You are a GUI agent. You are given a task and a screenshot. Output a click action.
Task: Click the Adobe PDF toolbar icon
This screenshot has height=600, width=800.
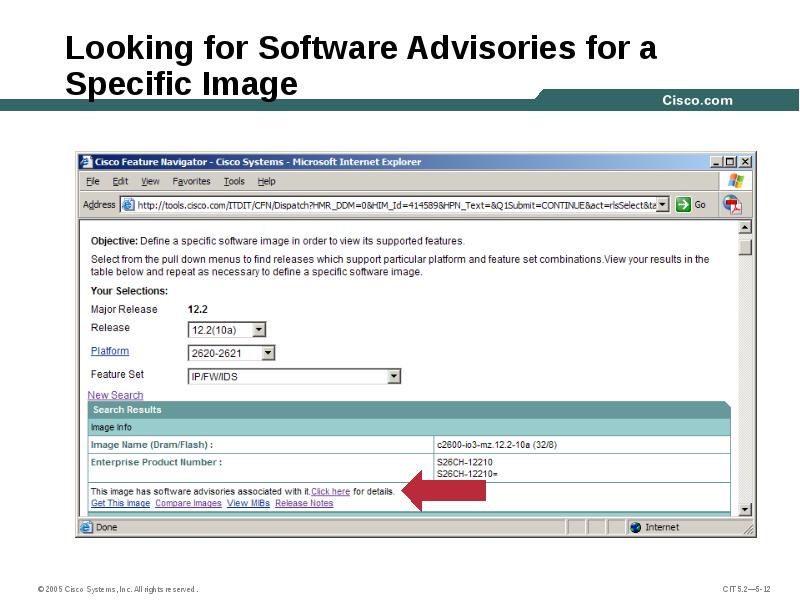733,205
